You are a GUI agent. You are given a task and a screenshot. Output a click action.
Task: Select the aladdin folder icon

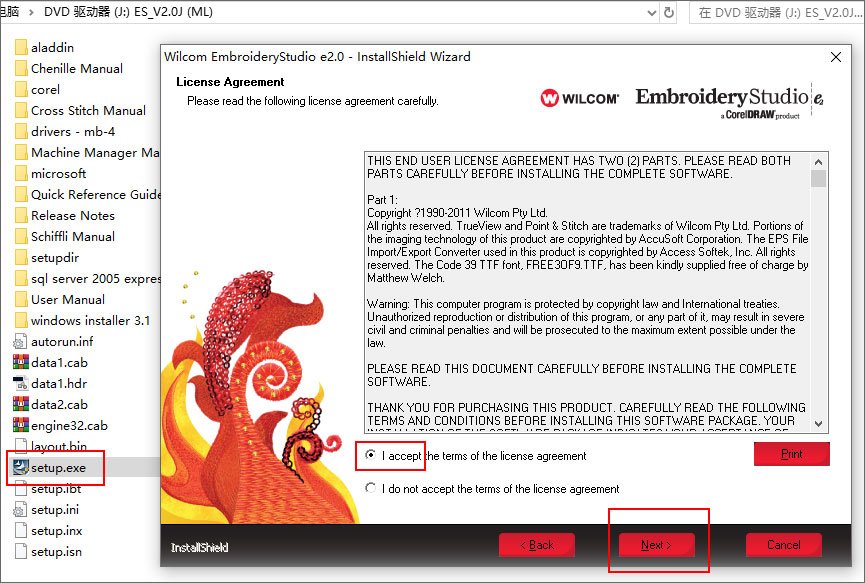(x=22, y=47)
